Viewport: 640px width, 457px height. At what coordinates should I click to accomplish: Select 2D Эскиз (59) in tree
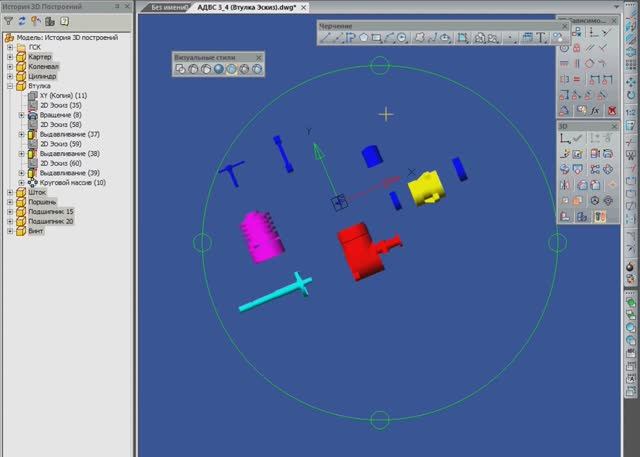pos(60,144)
